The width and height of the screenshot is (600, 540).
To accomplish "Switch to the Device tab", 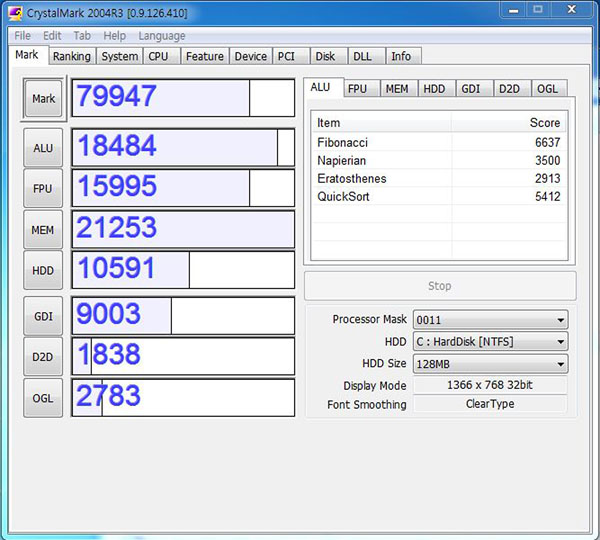I will tap(251, 56).
